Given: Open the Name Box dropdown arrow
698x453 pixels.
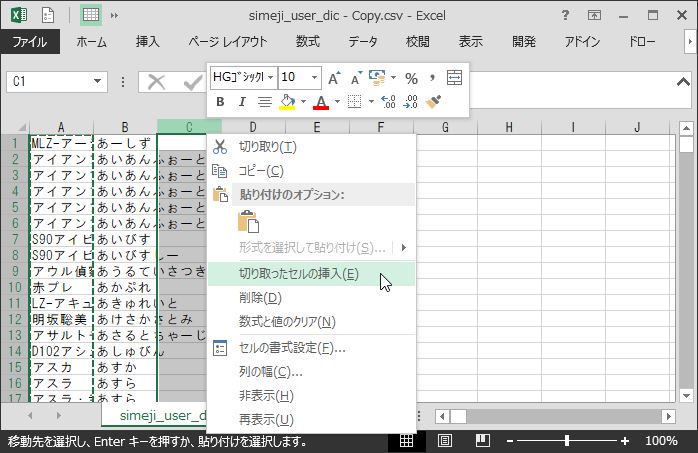Looking at the screenshot, I should [97, 81].
